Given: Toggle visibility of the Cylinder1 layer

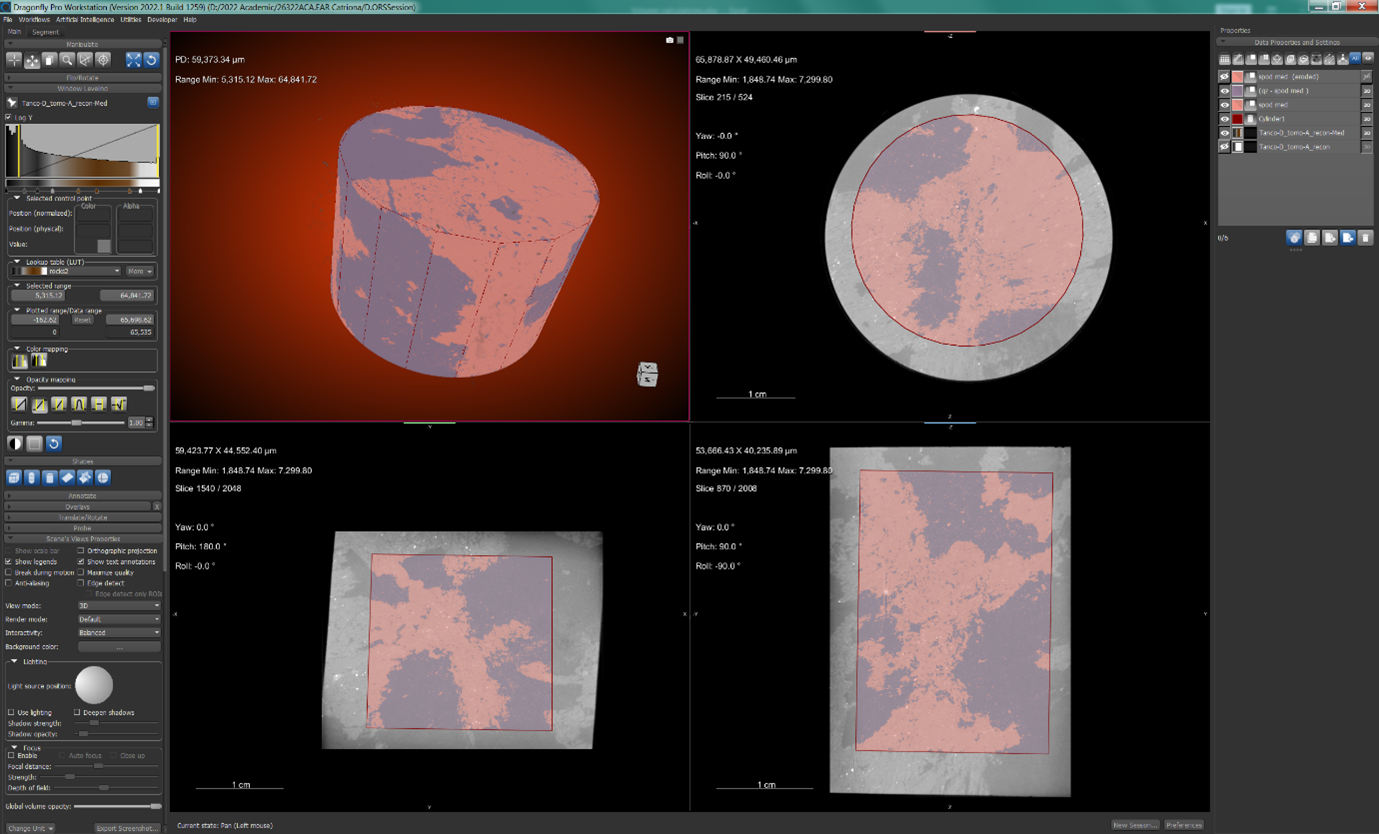Looking at the screenshot, I should [x=1223, y=119].
